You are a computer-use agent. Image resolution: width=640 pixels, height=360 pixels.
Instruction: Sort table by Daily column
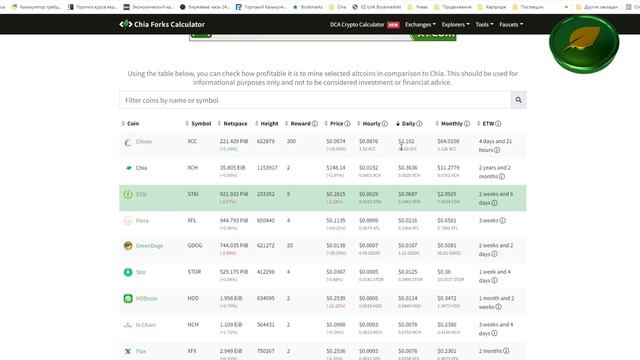(406, 124)
